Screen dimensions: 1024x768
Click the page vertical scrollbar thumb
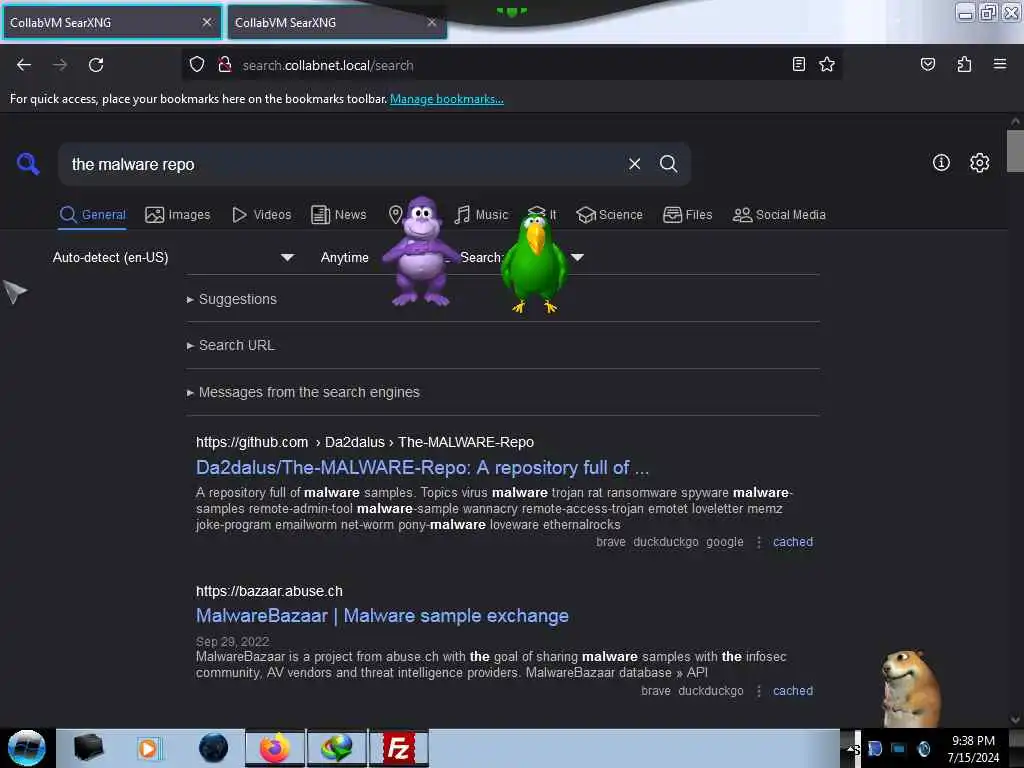(1015, 151)
